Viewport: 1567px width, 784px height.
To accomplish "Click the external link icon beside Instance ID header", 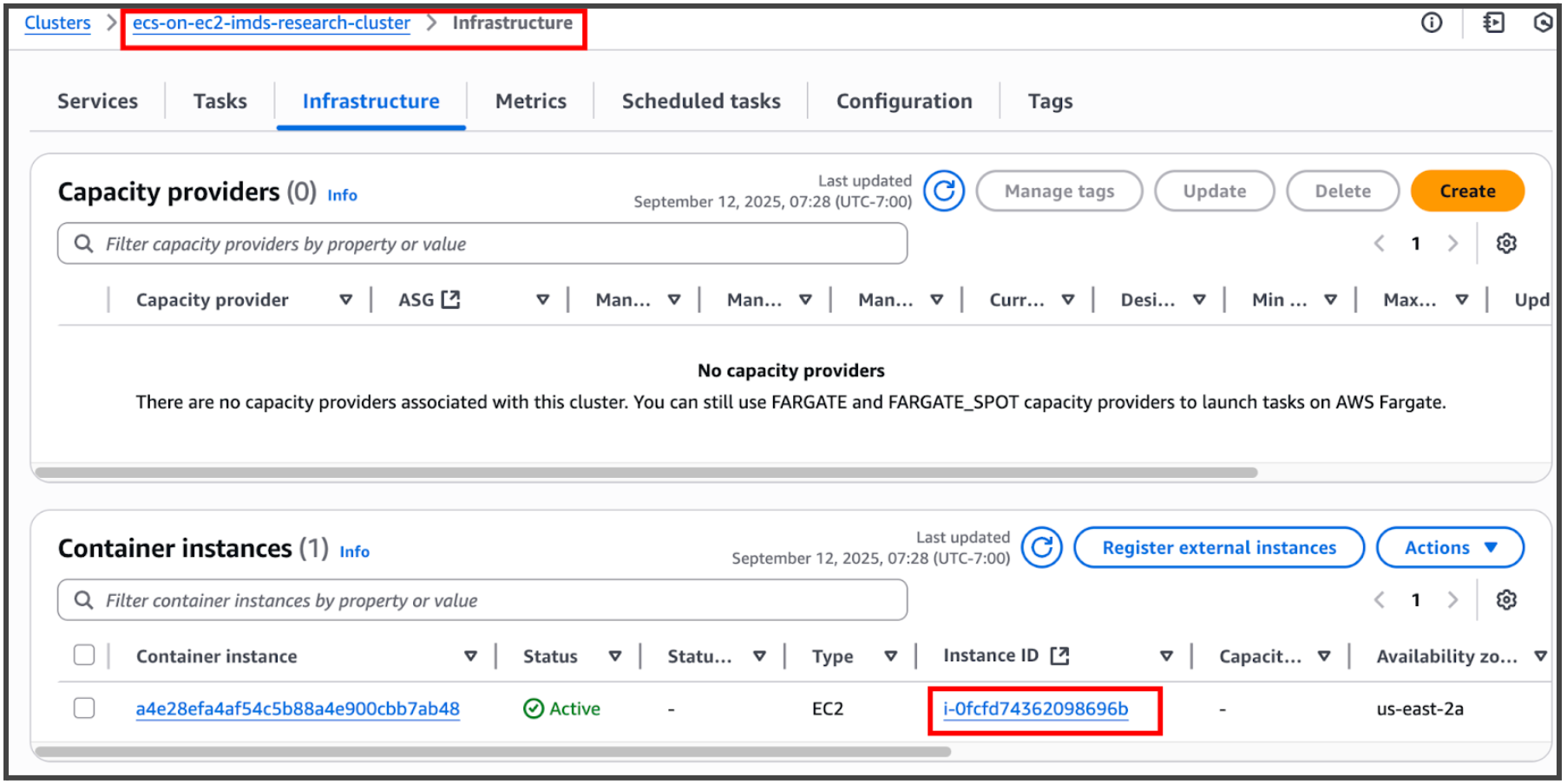I will pyautogui.click(x=1059, y=656).
